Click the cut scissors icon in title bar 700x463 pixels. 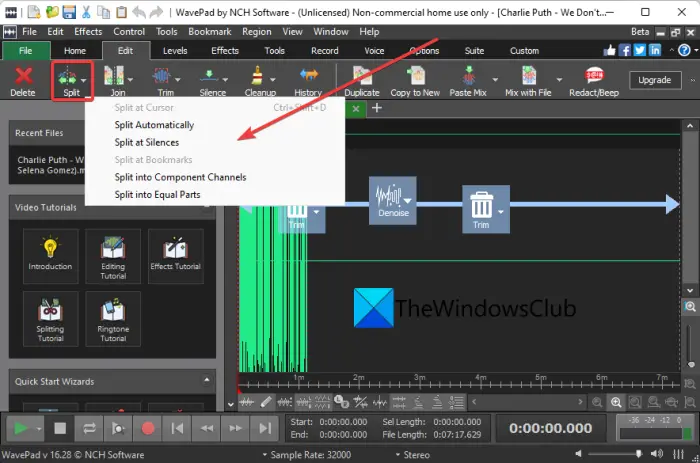[x=86, y=12]
